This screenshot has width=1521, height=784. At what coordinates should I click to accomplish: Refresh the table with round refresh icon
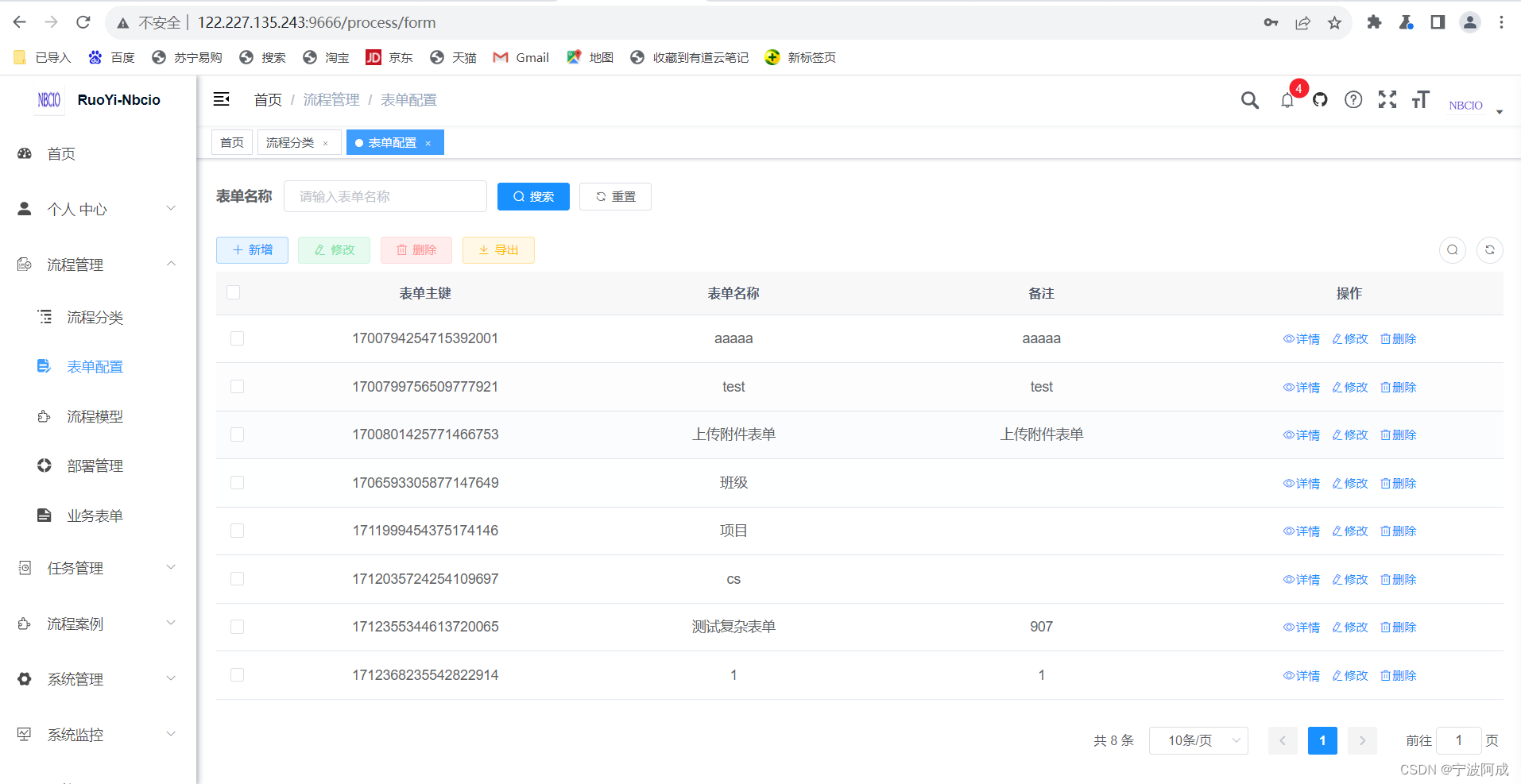tap(1490, 250)
